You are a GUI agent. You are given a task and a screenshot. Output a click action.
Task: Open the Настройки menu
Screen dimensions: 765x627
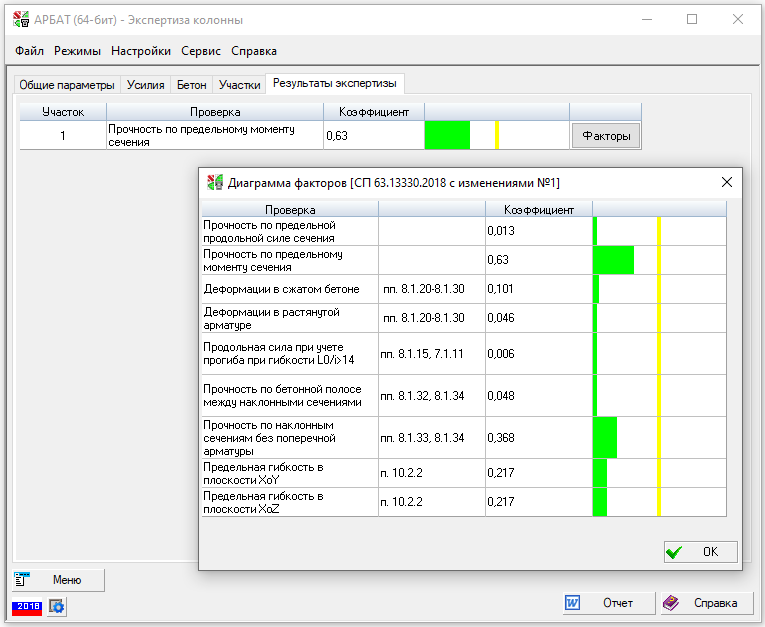[141, 51]
